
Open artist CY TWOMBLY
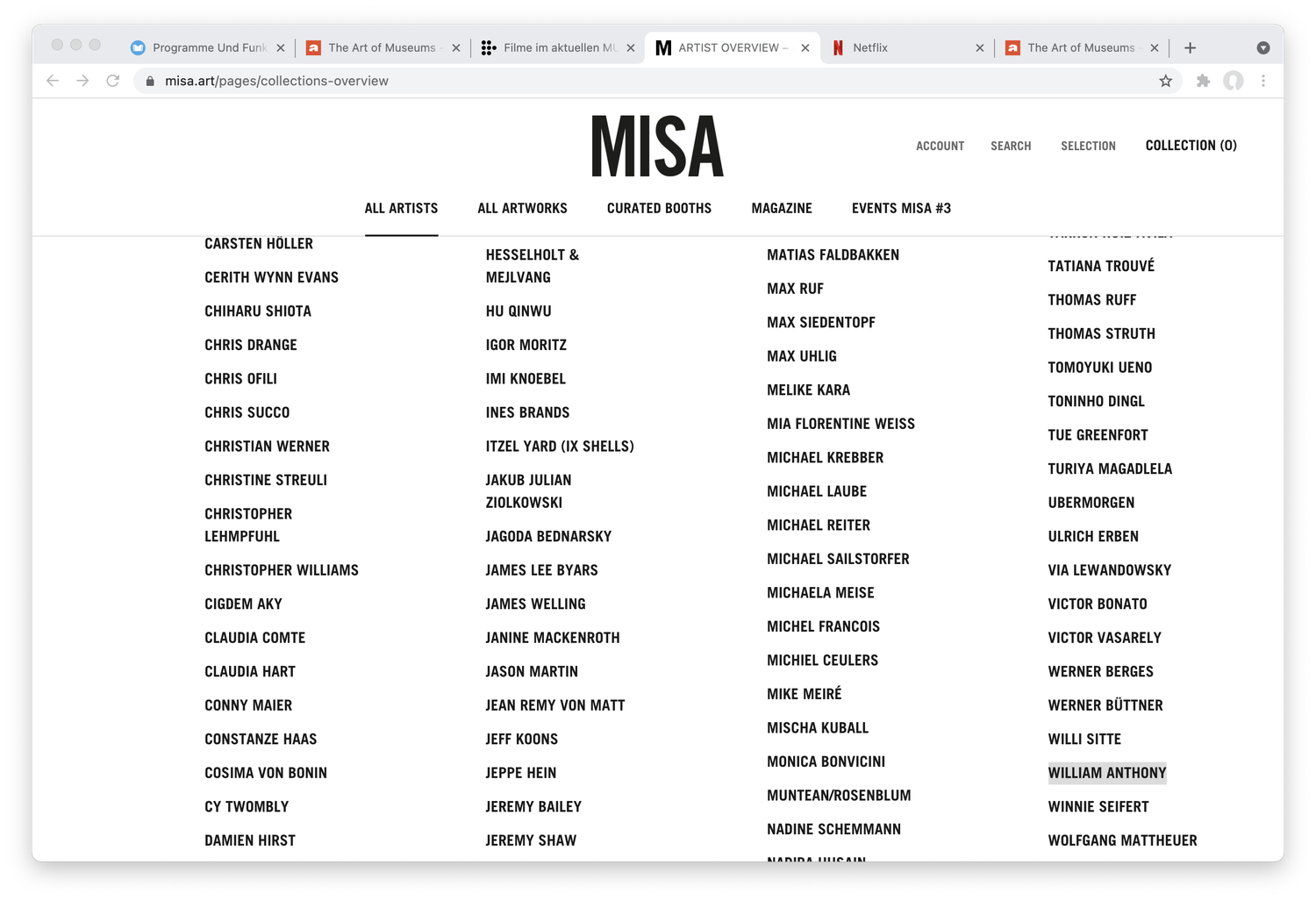(x=247, y=807)
